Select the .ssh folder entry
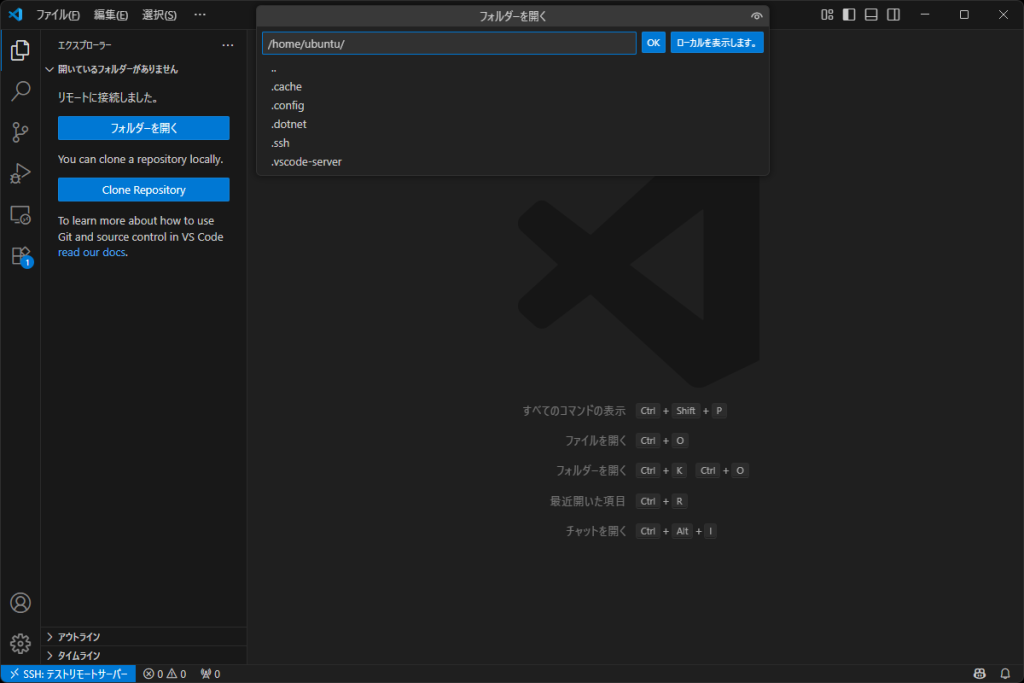 [513, 143]
